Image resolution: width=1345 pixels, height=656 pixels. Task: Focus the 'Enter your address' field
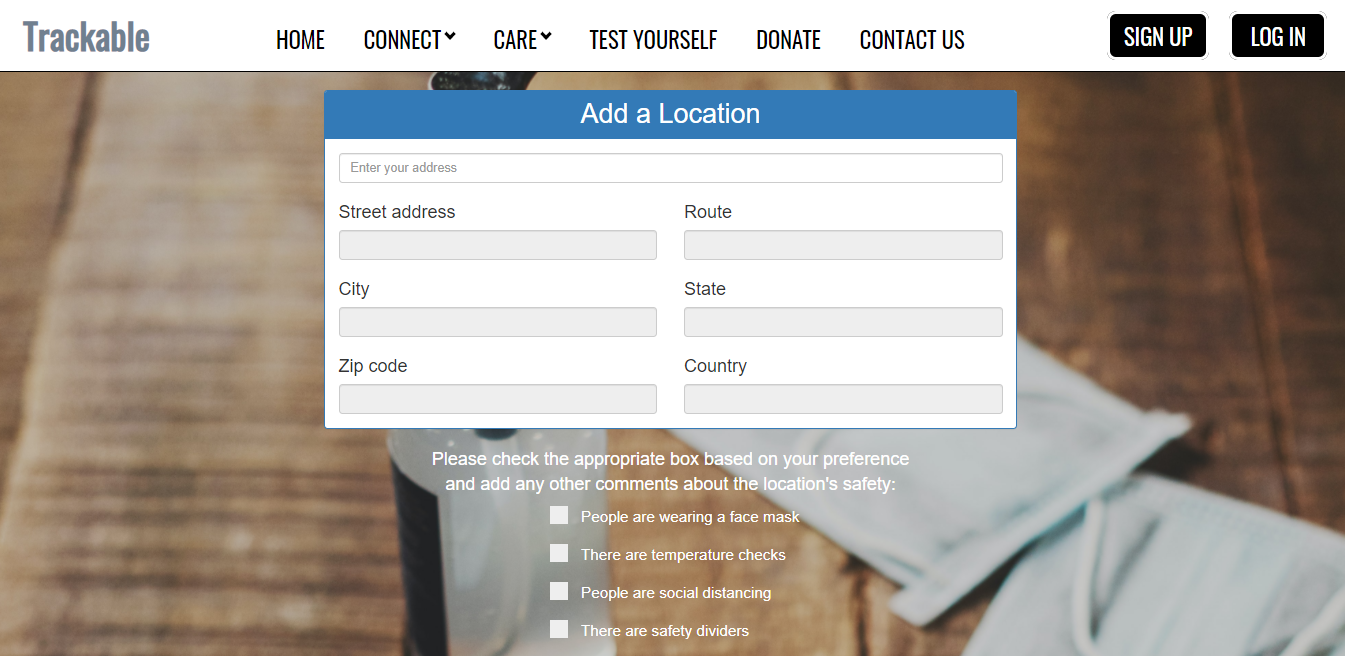tap(671, 168)
